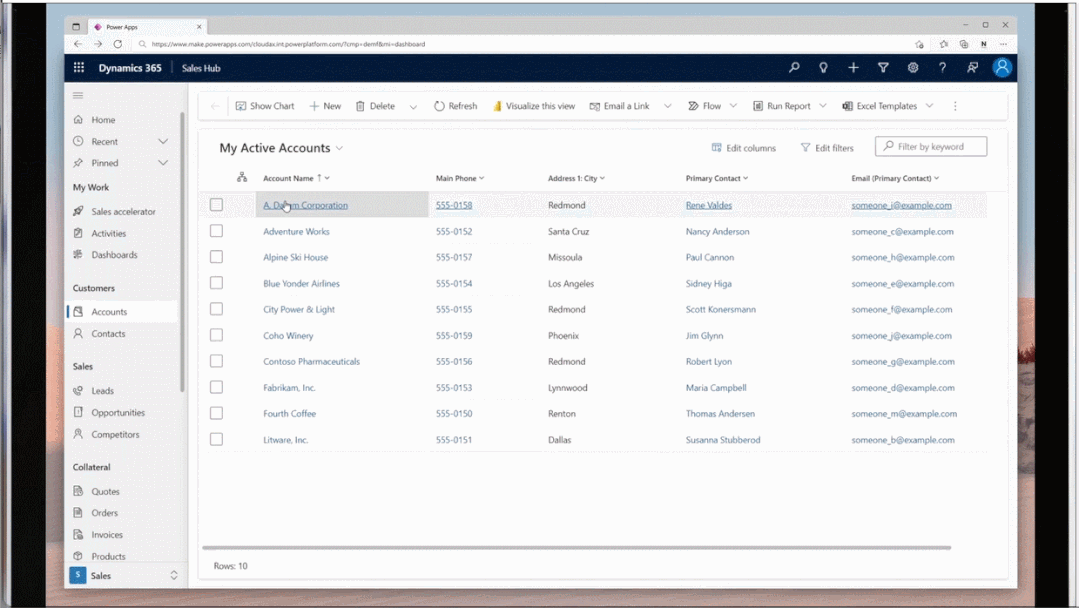
Task: Select checkbox for Blue Yonder Airlines row
Action: click(216, 283)
